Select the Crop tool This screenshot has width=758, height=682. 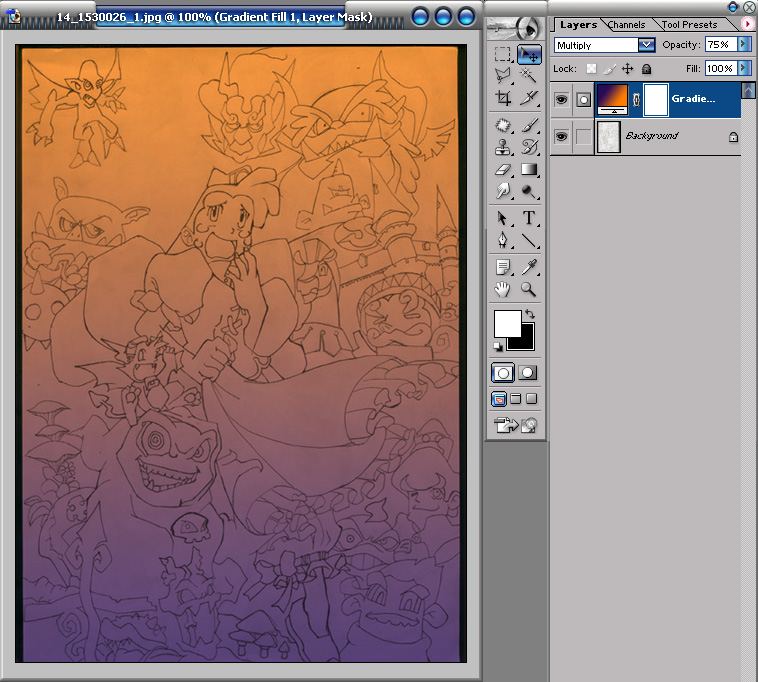(503, 98)
